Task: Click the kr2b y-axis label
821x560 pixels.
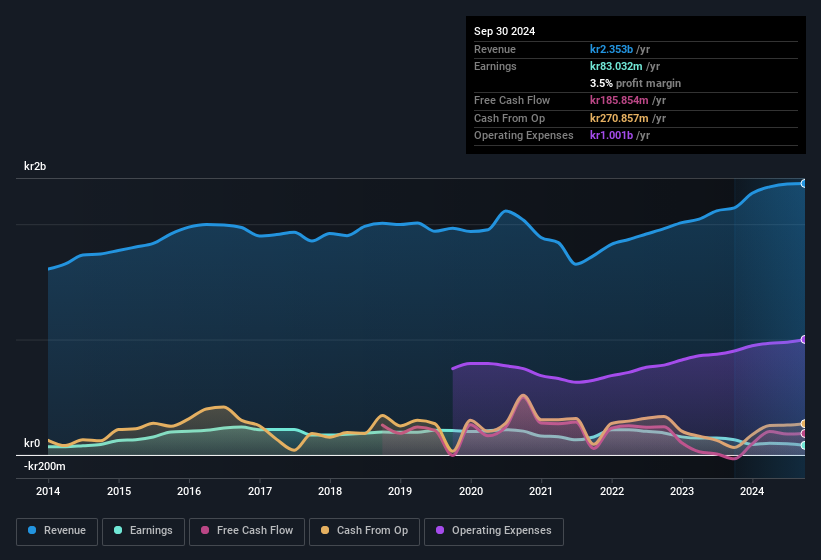Action: coord(35,166)
